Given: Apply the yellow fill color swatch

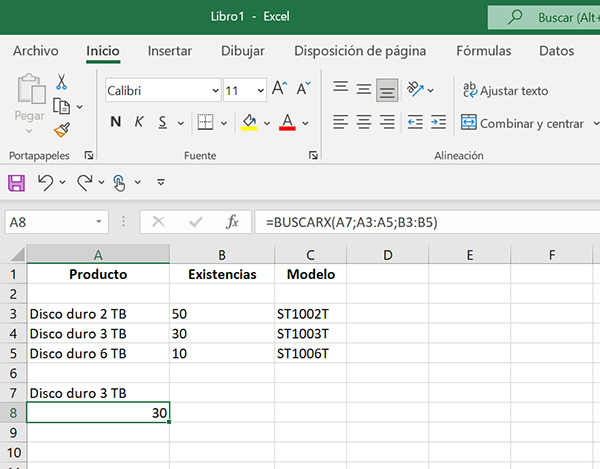Looking at the screenshot, I should coord(250,123).
